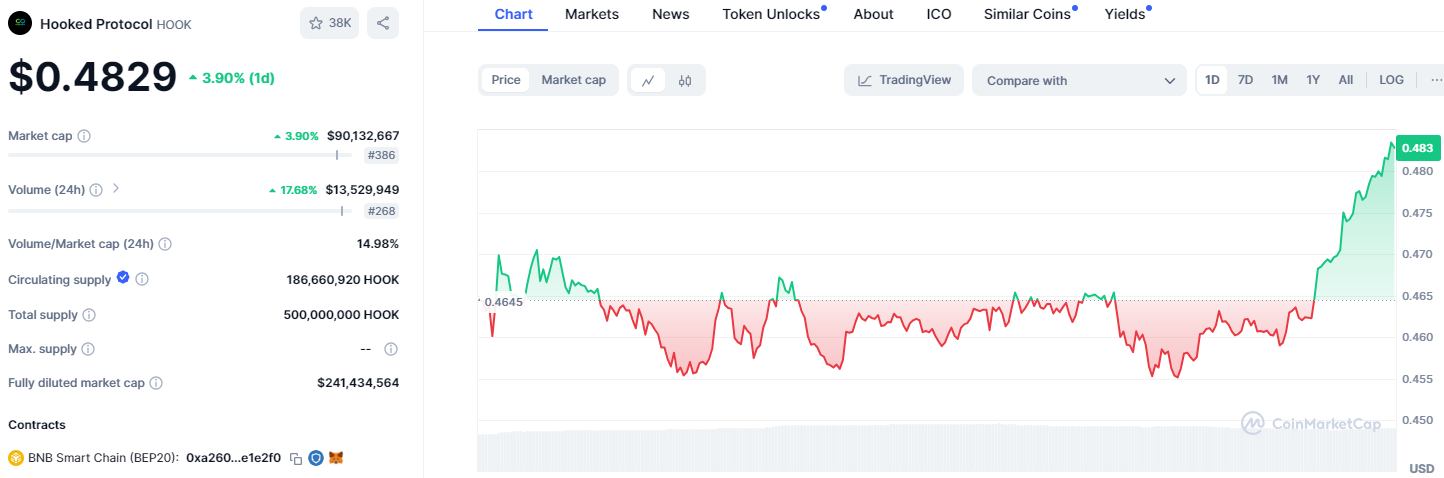The height and width of the screenshot is (478, 1444).
Task: Click the volume rank #268 badge
Action: (x=381, y=211)
